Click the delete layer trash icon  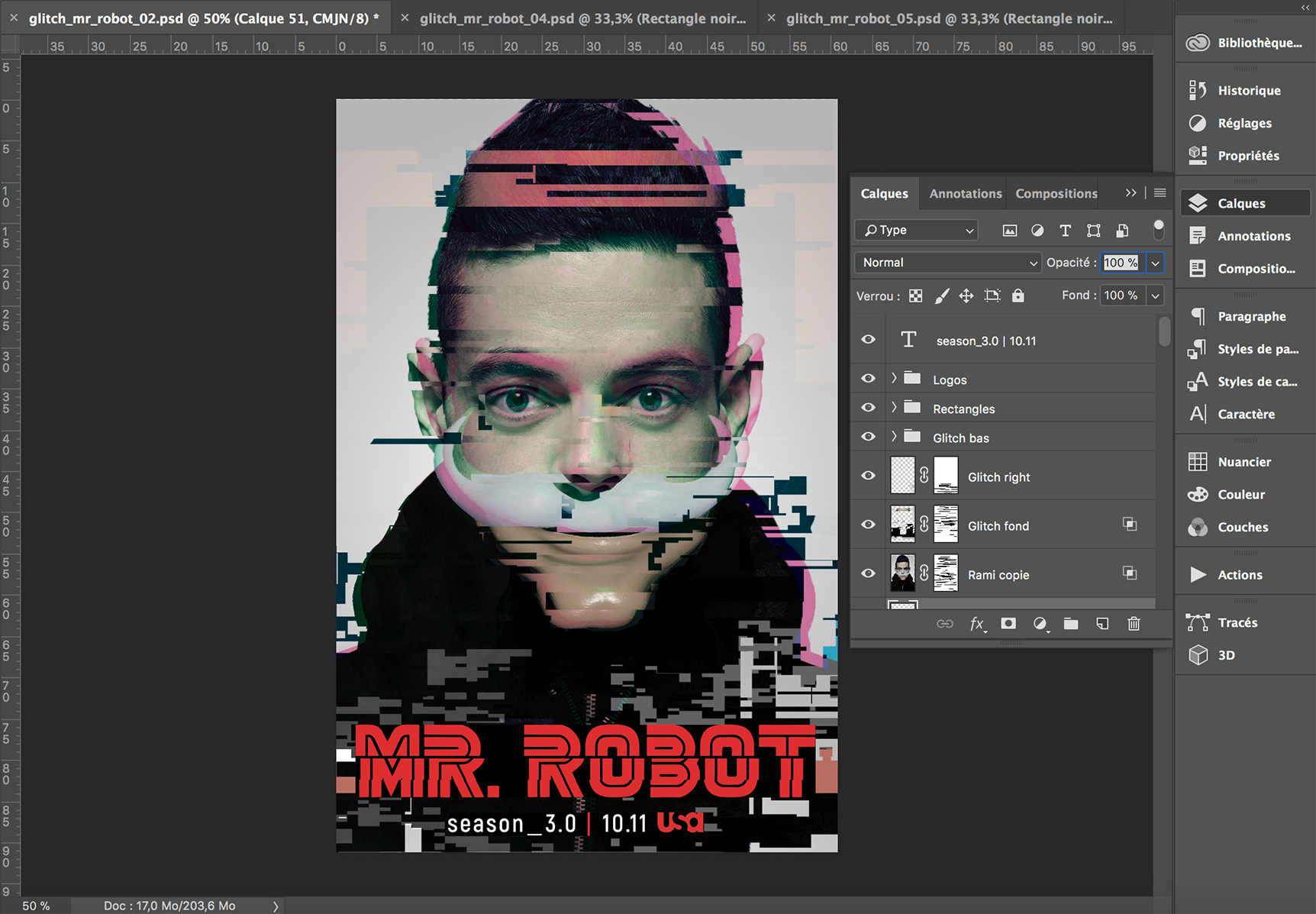pyautogui.click(x=1134, y=624)
